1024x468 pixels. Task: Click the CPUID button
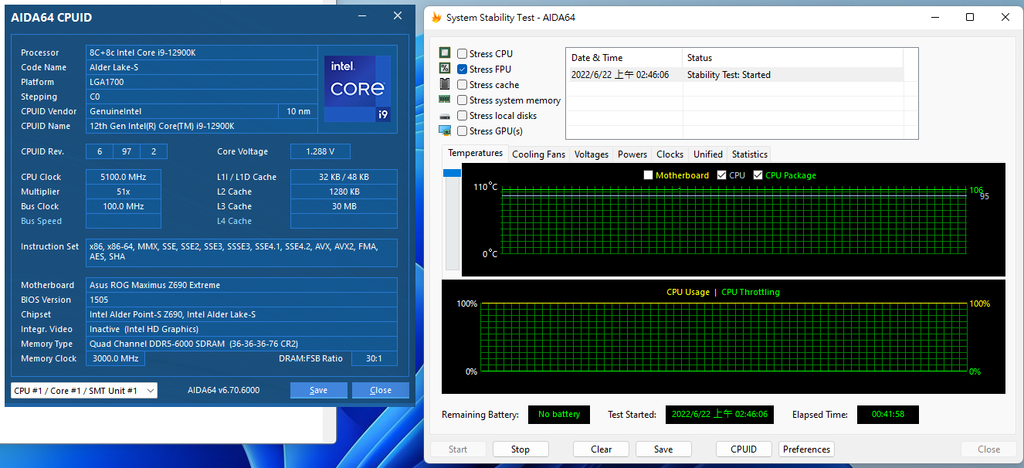tap(744, 449)
